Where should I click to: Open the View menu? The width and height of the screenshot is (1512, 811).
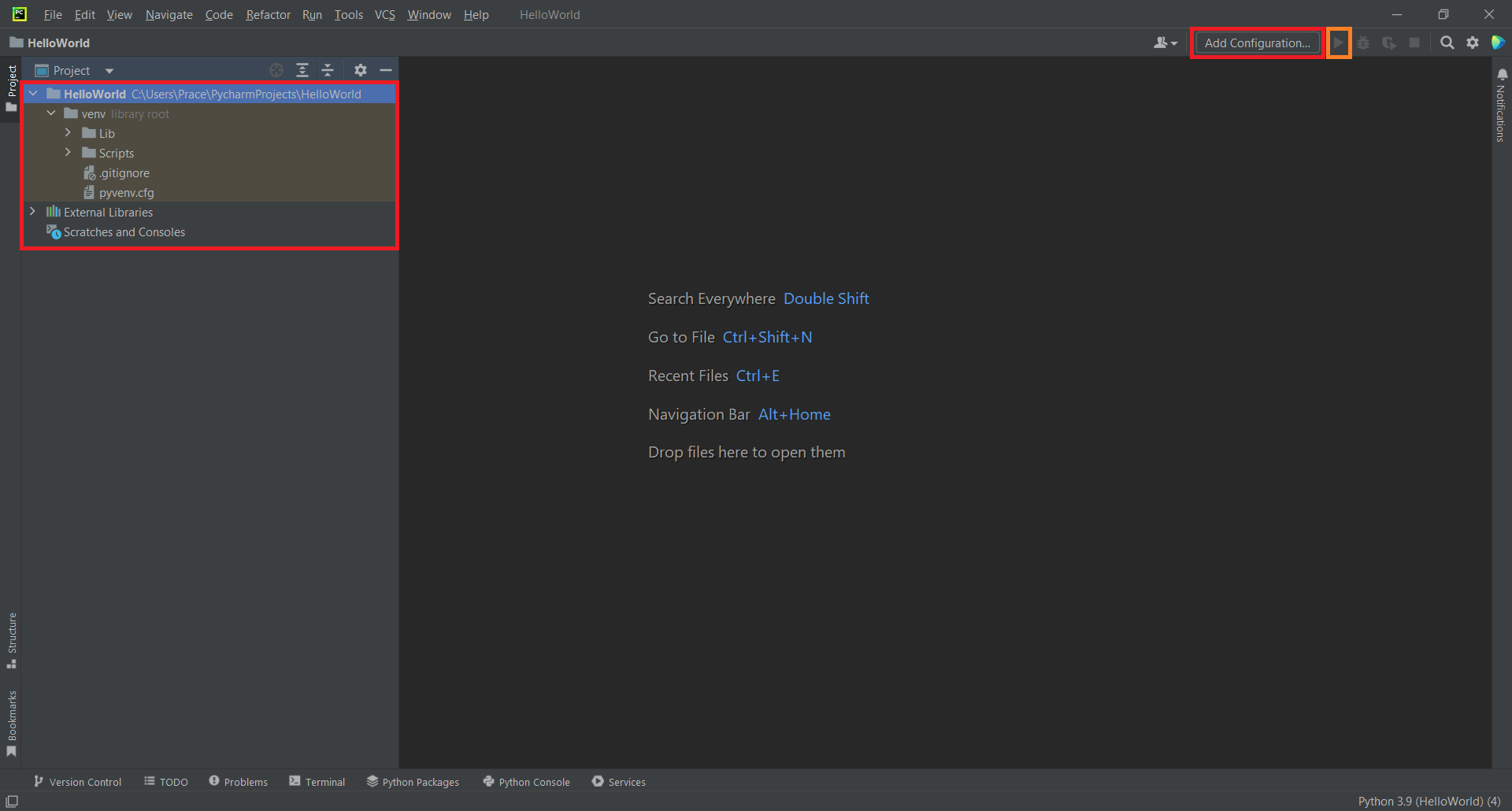[x=120, y=14]
